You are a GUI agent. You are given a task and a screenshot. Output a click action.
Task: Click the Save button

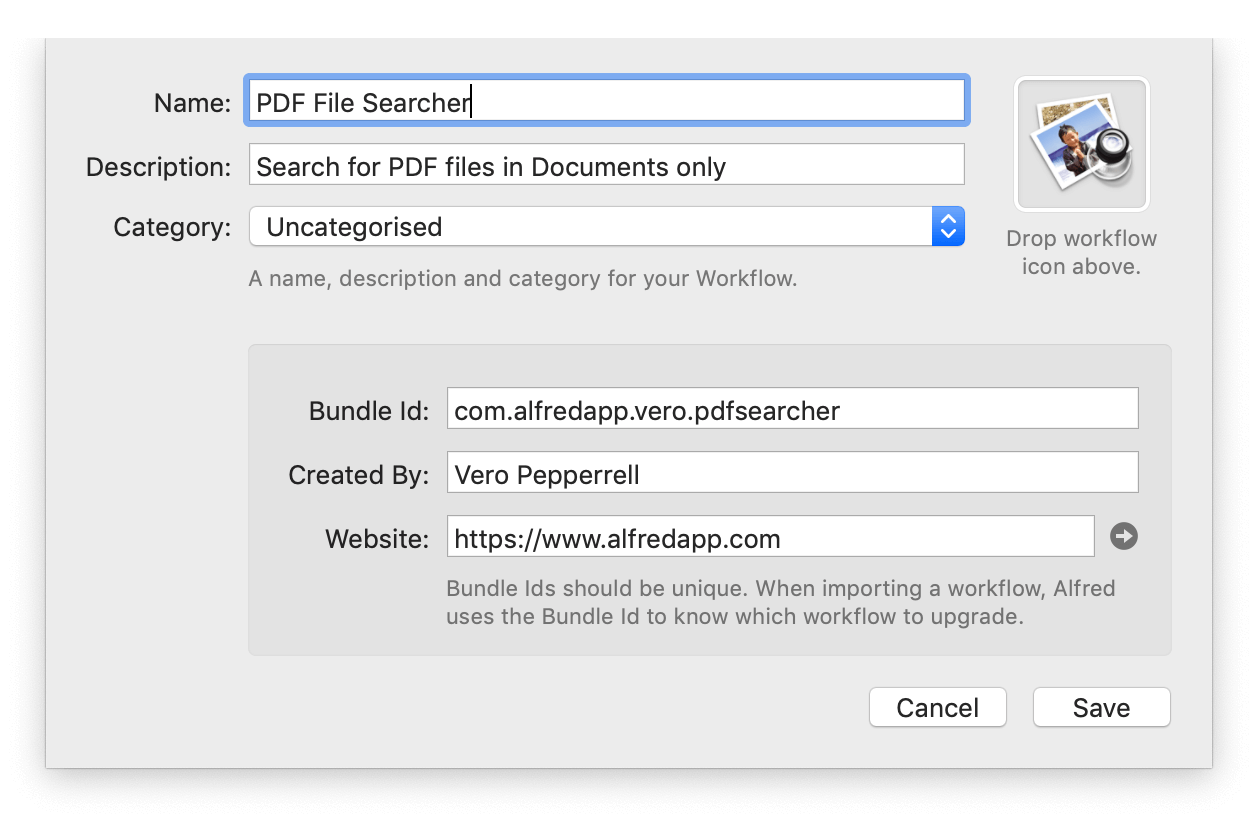coord(1101,707)
